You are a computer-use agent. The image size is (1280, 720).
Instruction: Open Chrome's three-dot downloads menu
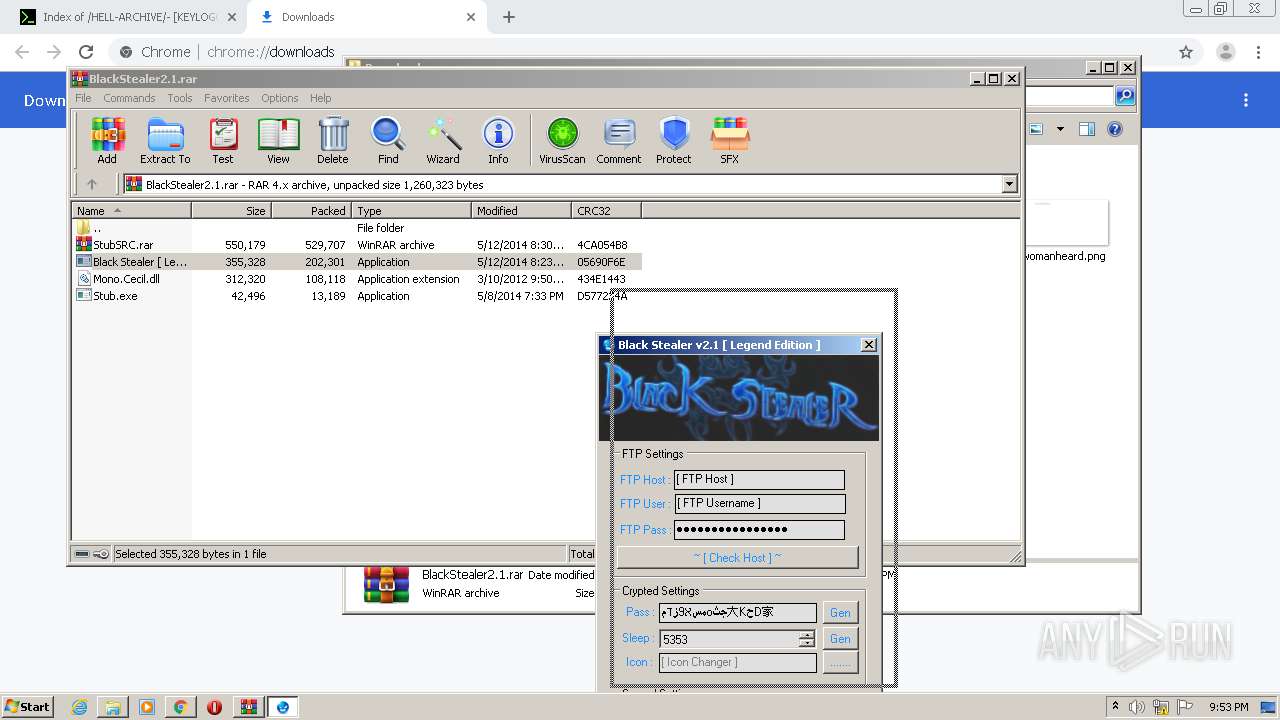(x=1246, y=100)
